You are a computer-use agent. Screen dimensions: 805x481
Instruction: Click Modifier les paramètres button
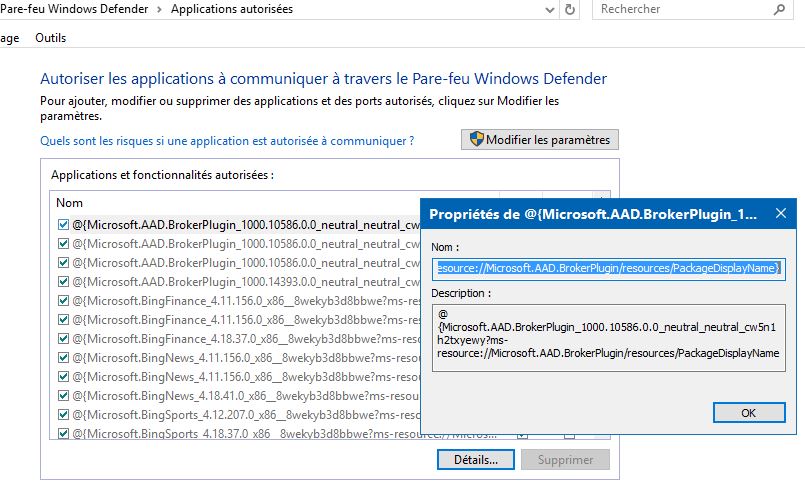click(540, 140)
